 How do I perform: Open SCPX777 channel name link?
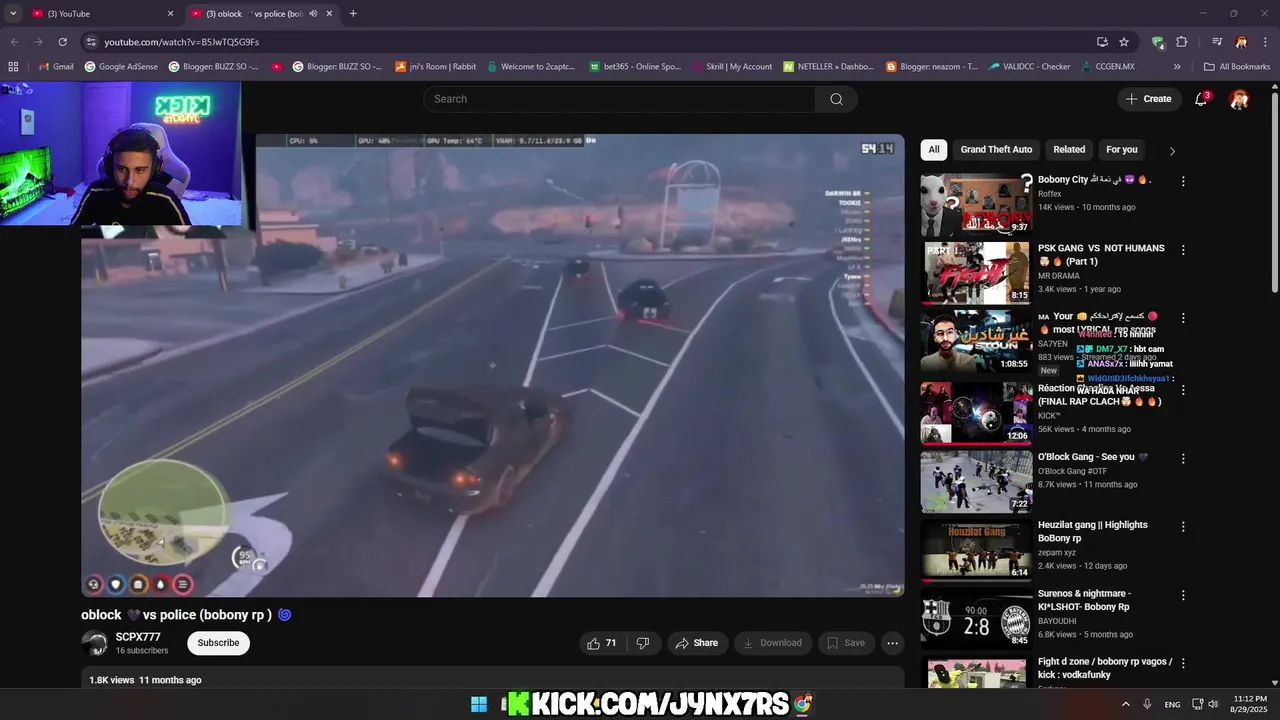coord(138,637)
